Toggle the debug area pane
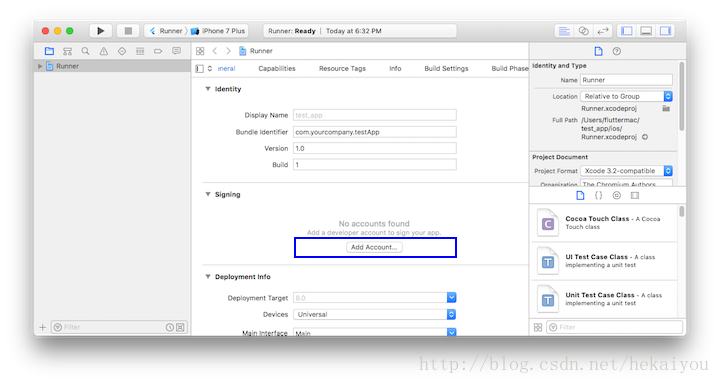The image size is (720, 384). click(646, 31)
